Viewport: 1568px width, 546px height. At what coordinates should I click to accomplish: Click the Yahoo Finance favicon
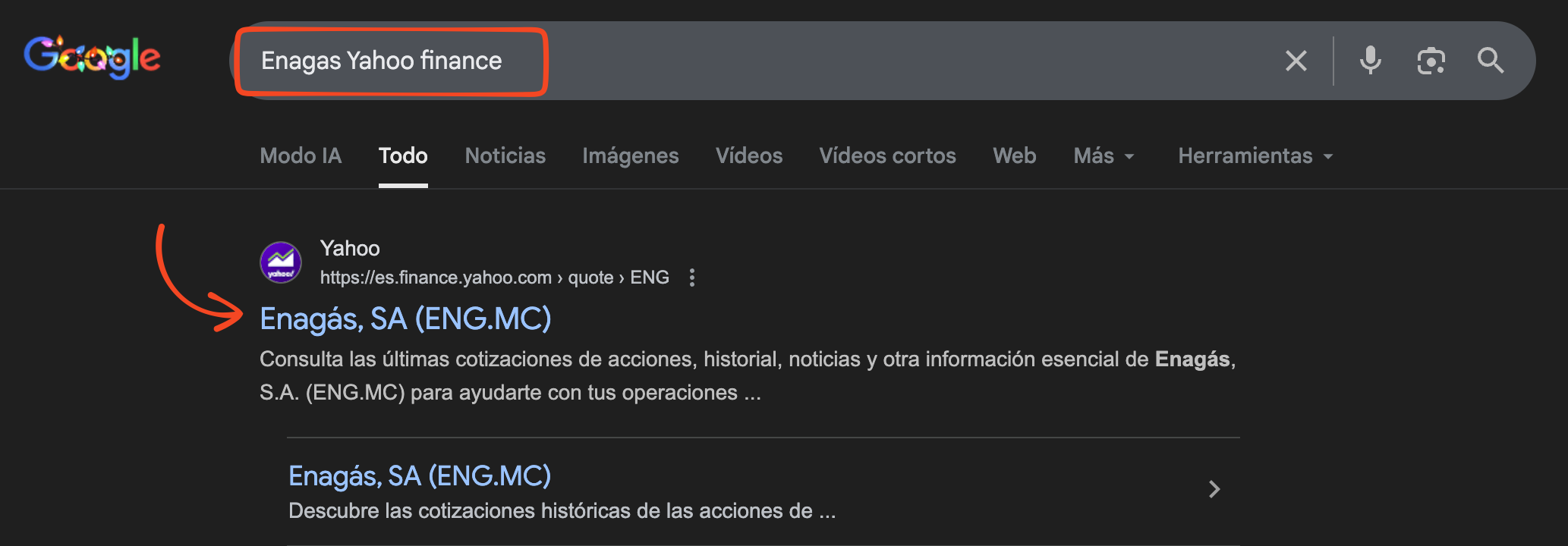point(281,262)
